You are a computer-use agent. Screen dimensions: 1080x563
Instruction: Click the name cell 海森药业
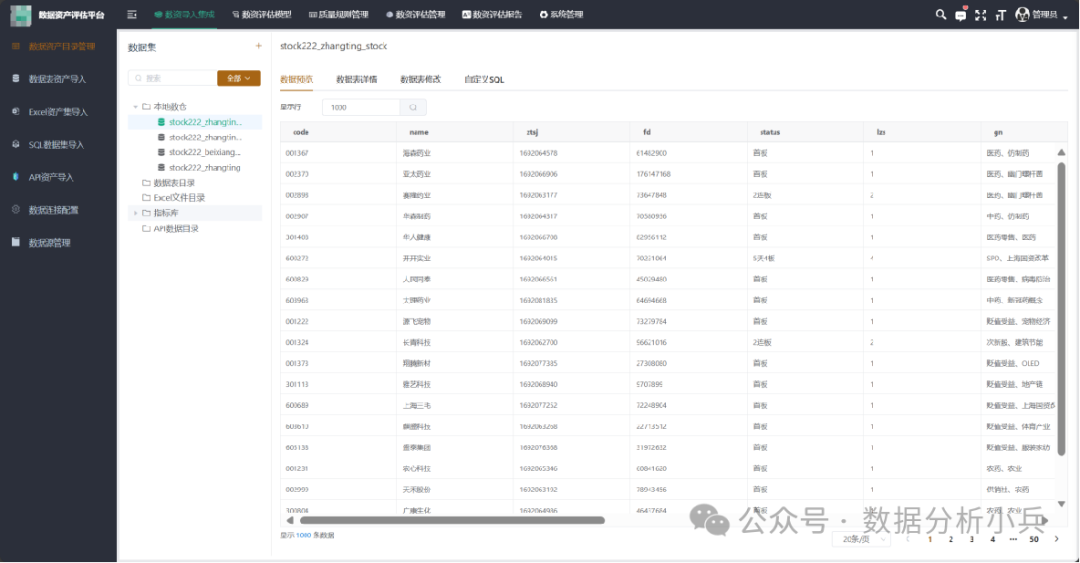417,153
